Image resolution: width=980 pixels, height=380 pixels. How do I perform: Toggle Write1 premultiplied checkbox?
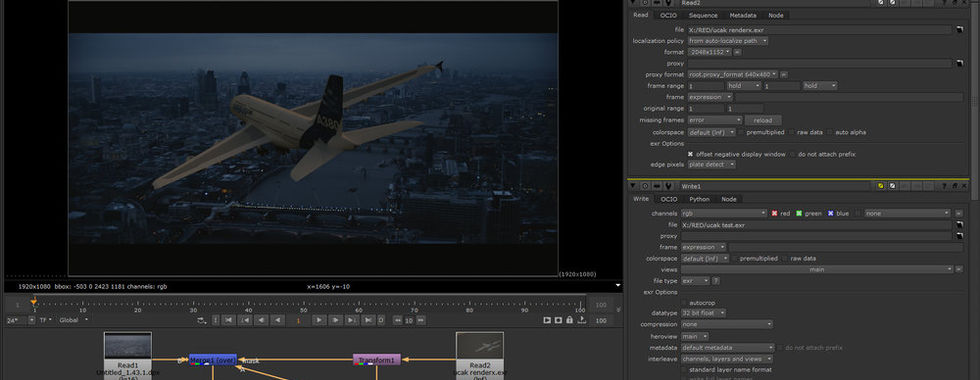(735, 258)
